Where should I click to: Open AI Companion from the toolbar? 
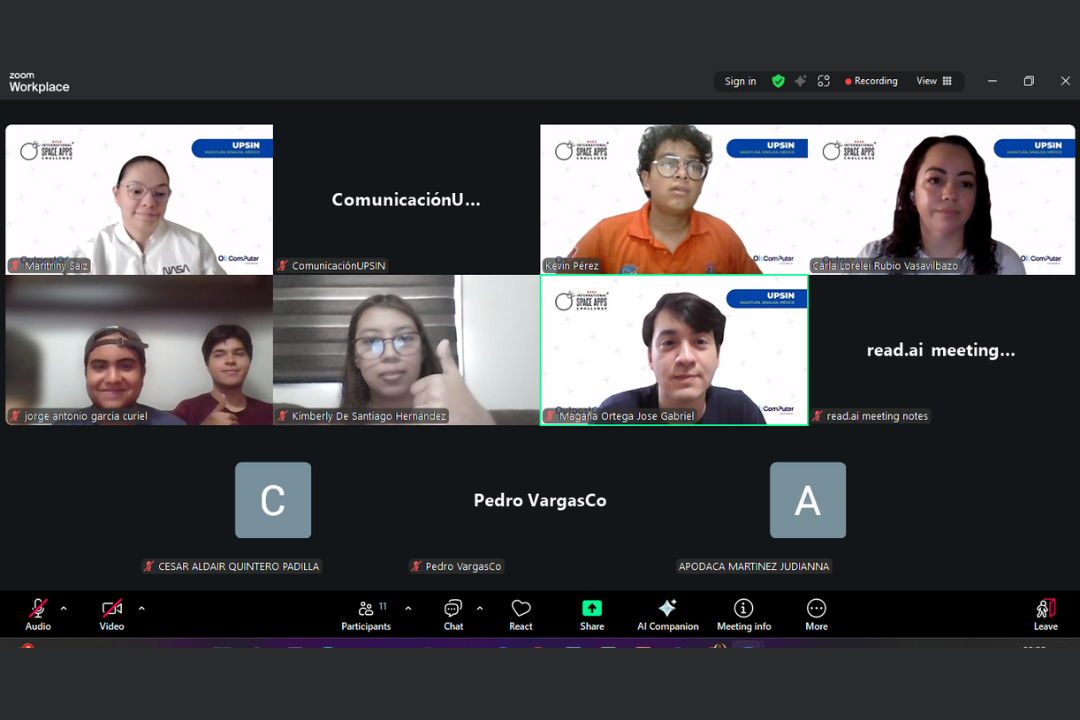[667, 613]
